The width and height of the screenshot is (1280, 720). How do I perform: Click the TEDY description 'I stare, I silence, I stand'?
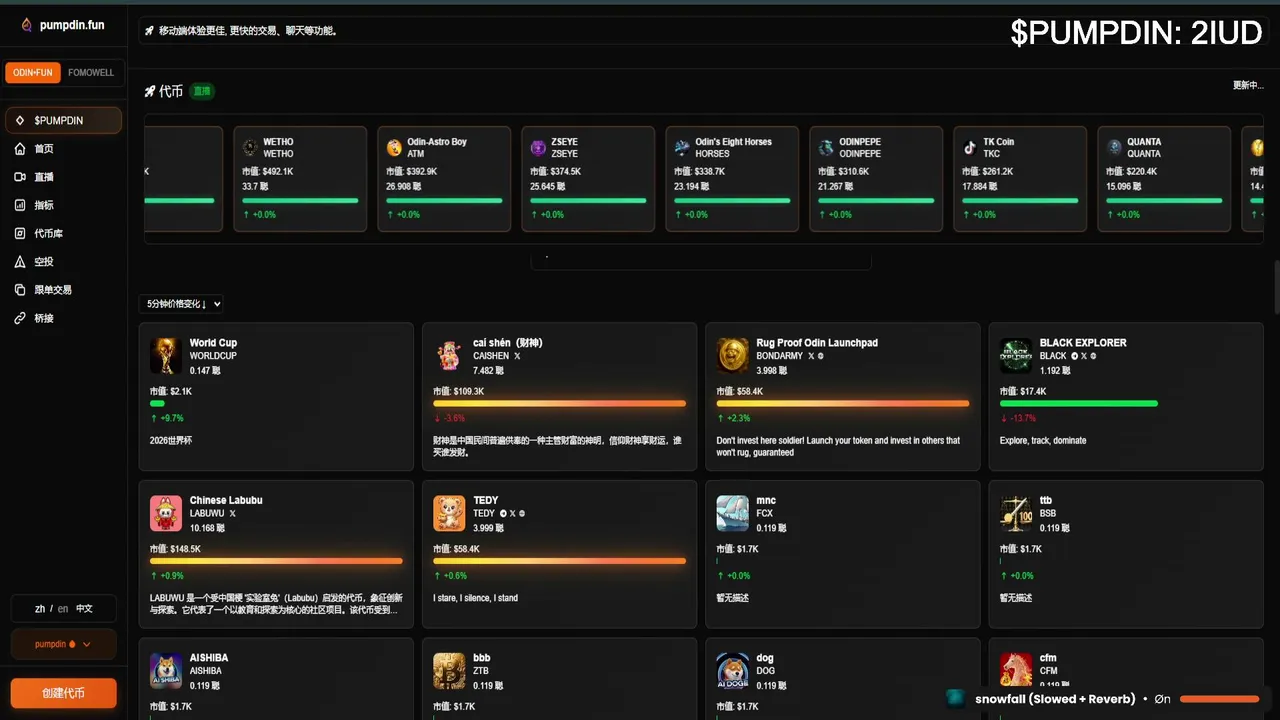click(x=475, y=598)
